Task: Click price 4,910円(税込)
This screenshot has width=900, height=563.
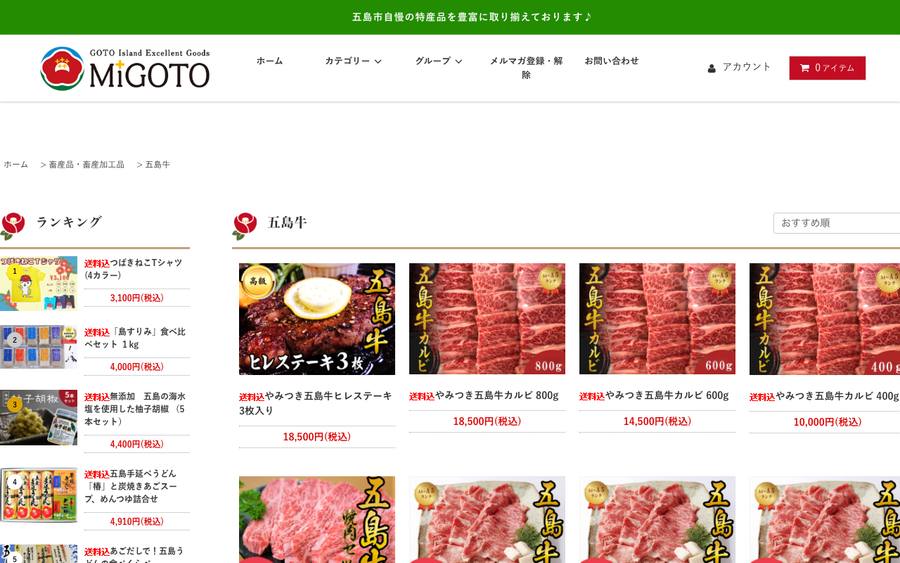Action: coord(137,522)
